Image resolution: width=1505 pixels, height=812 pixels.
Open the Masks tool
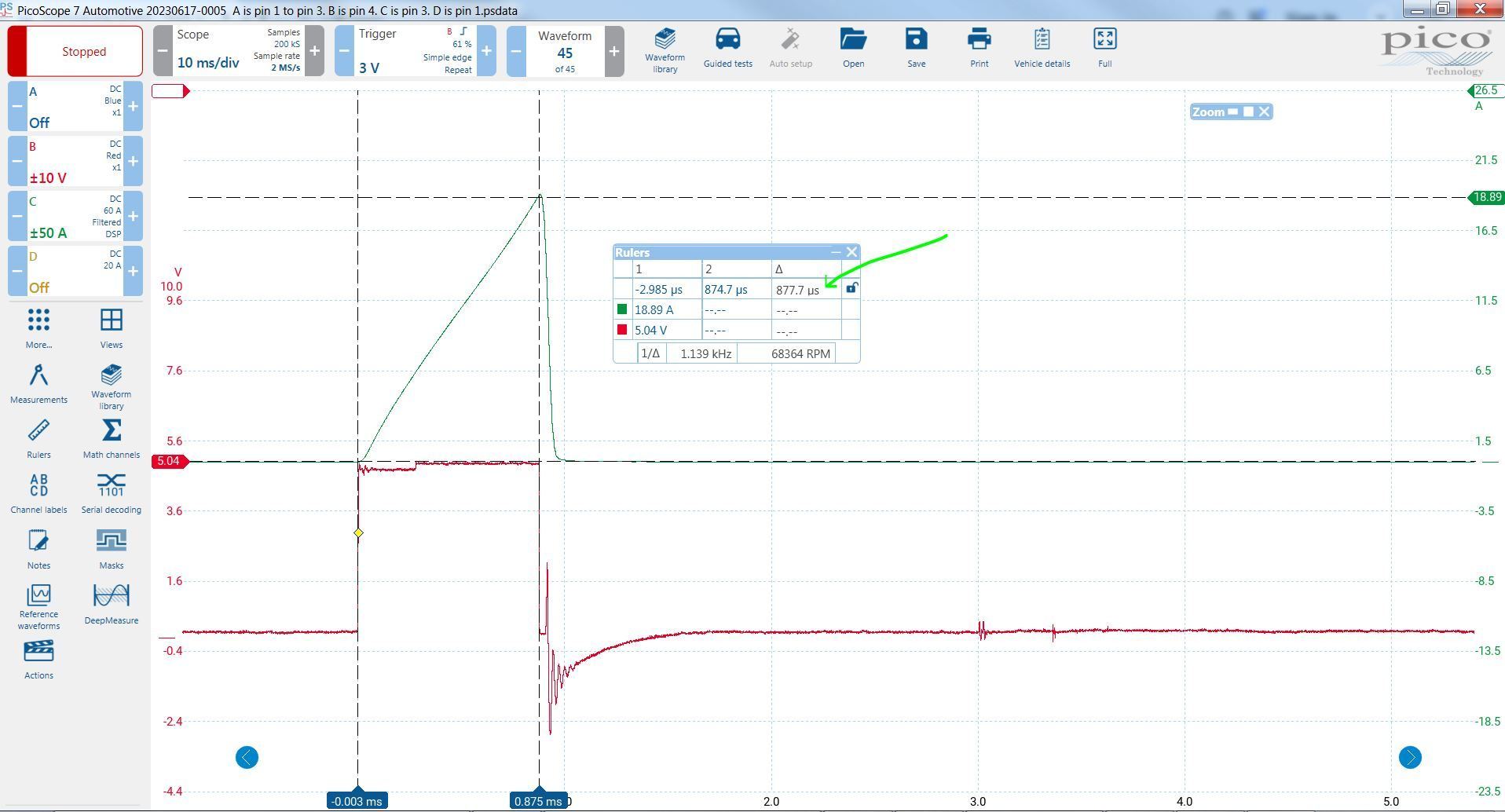(111, 548)
